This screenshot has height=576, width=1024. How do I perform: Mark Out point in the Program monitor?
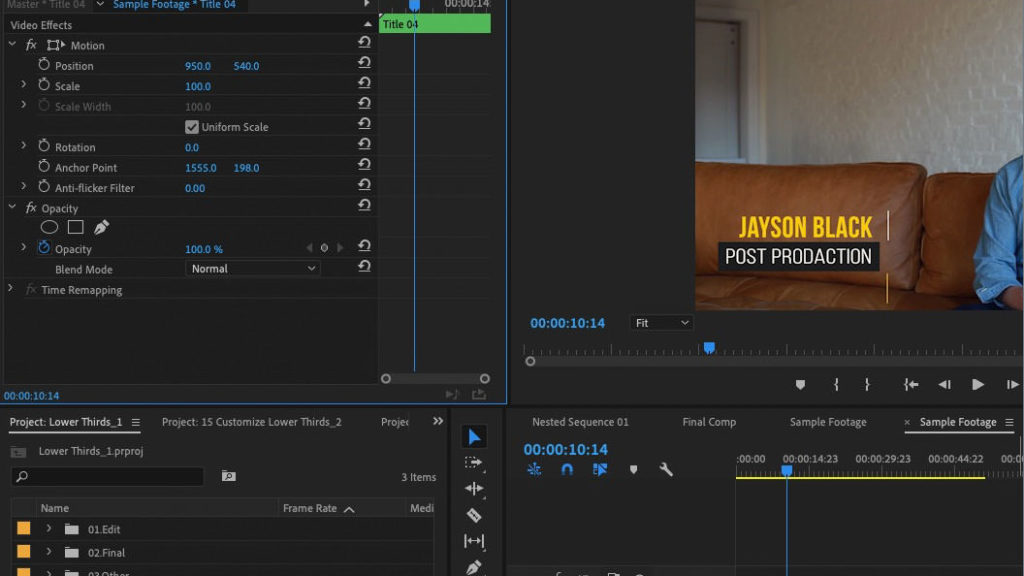[x=867, y=385]
